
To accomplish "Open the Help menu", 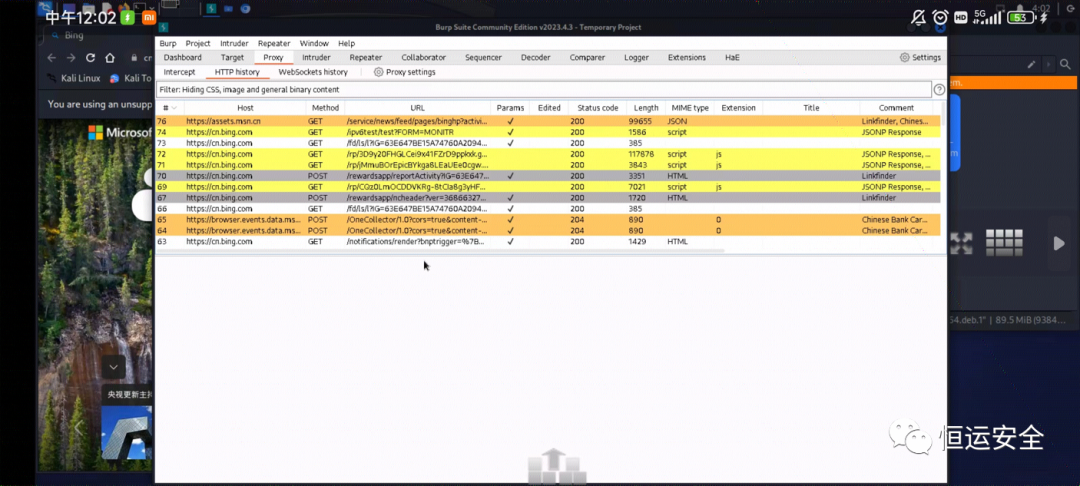I will click(x=346, y=43).
